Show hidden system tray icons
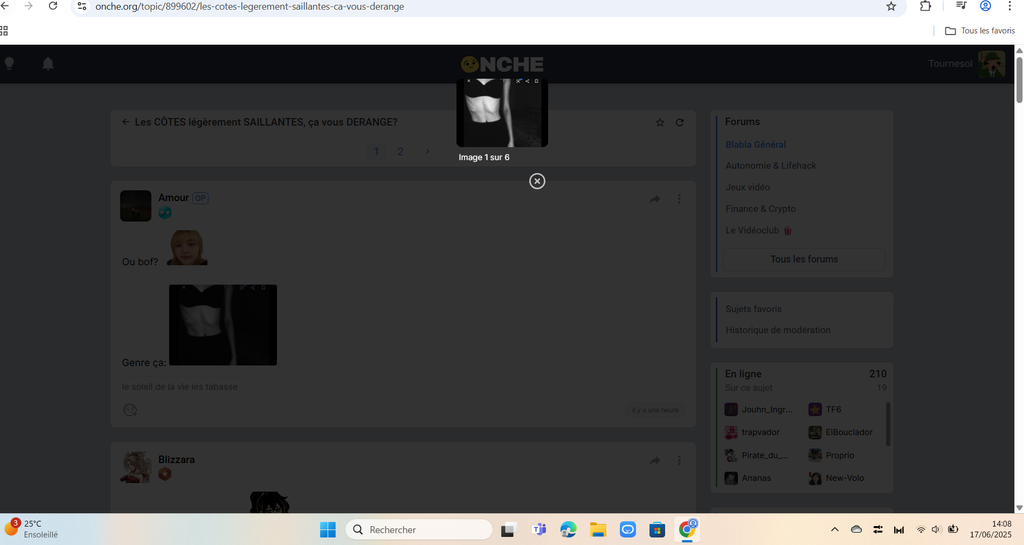This screenshot has width=1024, height=545. (x=835, y=529)
